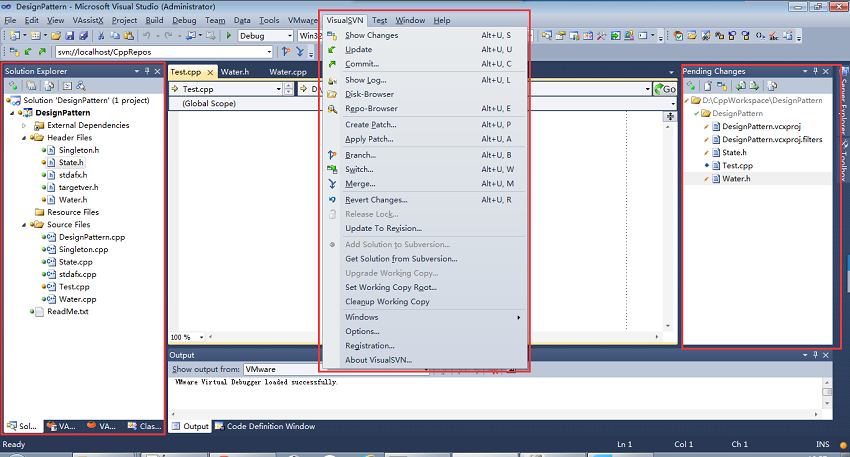Select DesignPattern.vcxproj in Pending Changes
This screenshot has height=457, width=850.
(761, 126)
